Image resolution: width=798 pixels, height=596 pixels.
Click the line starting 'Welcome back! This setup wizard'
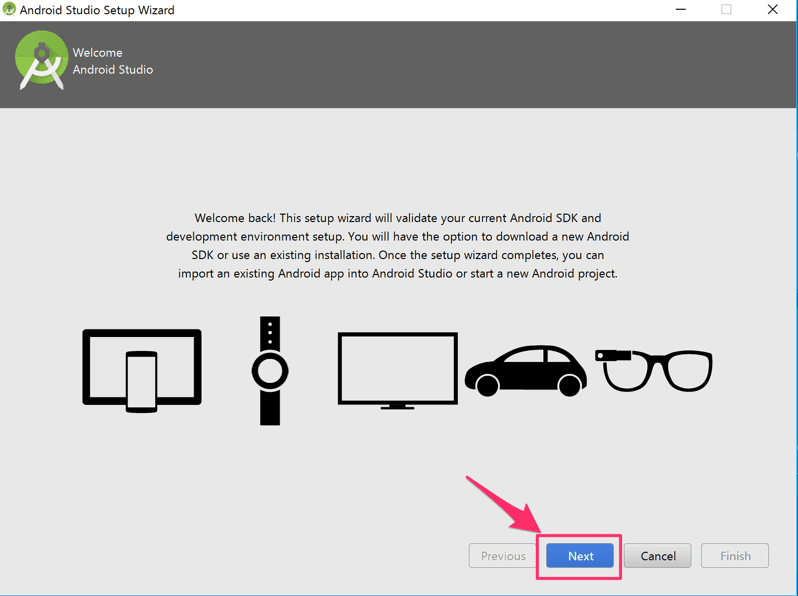coord(397,218)
